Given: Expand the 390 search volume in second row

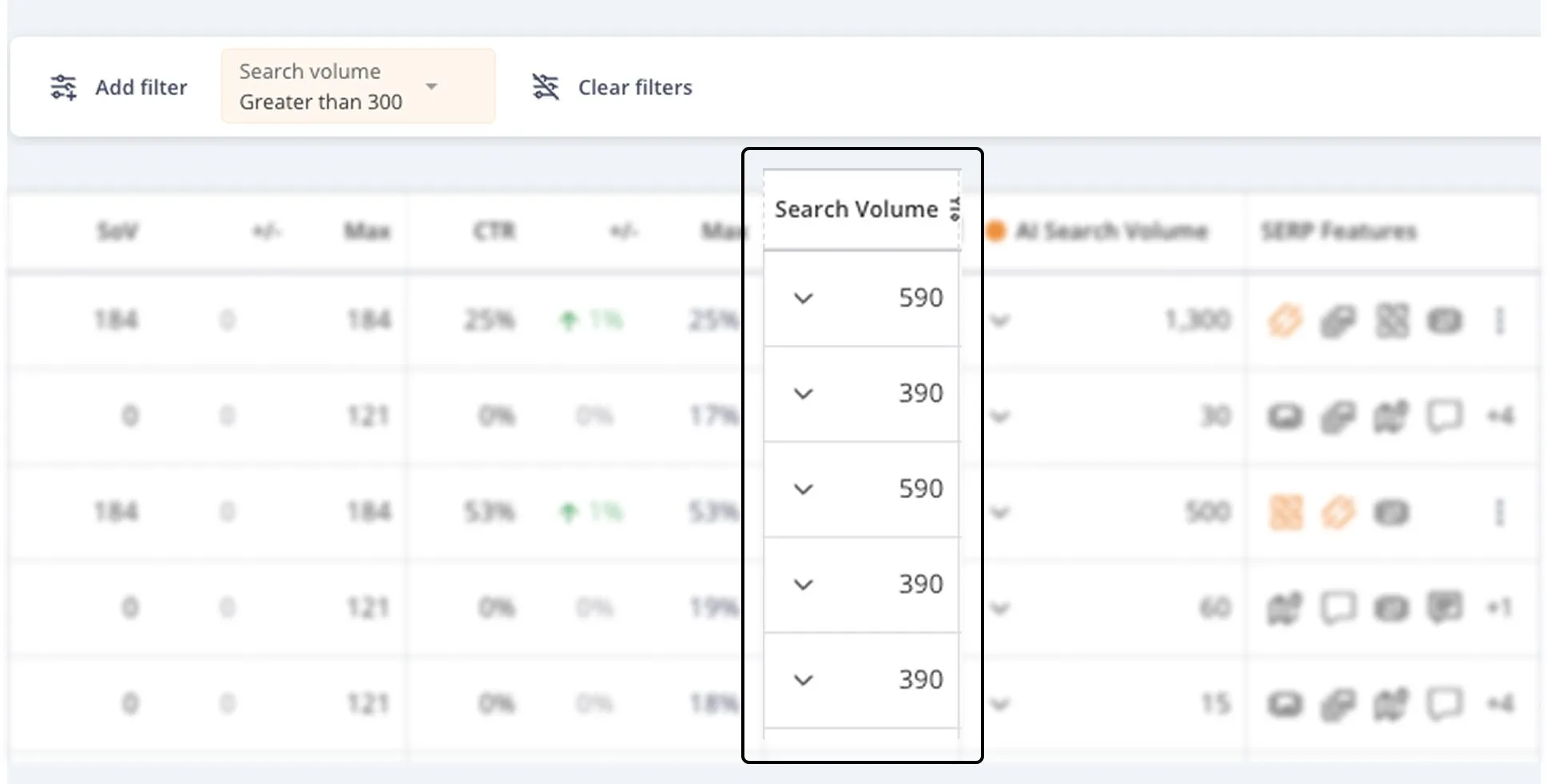Looking at the screenshot, I should click(x=804, y=394).
